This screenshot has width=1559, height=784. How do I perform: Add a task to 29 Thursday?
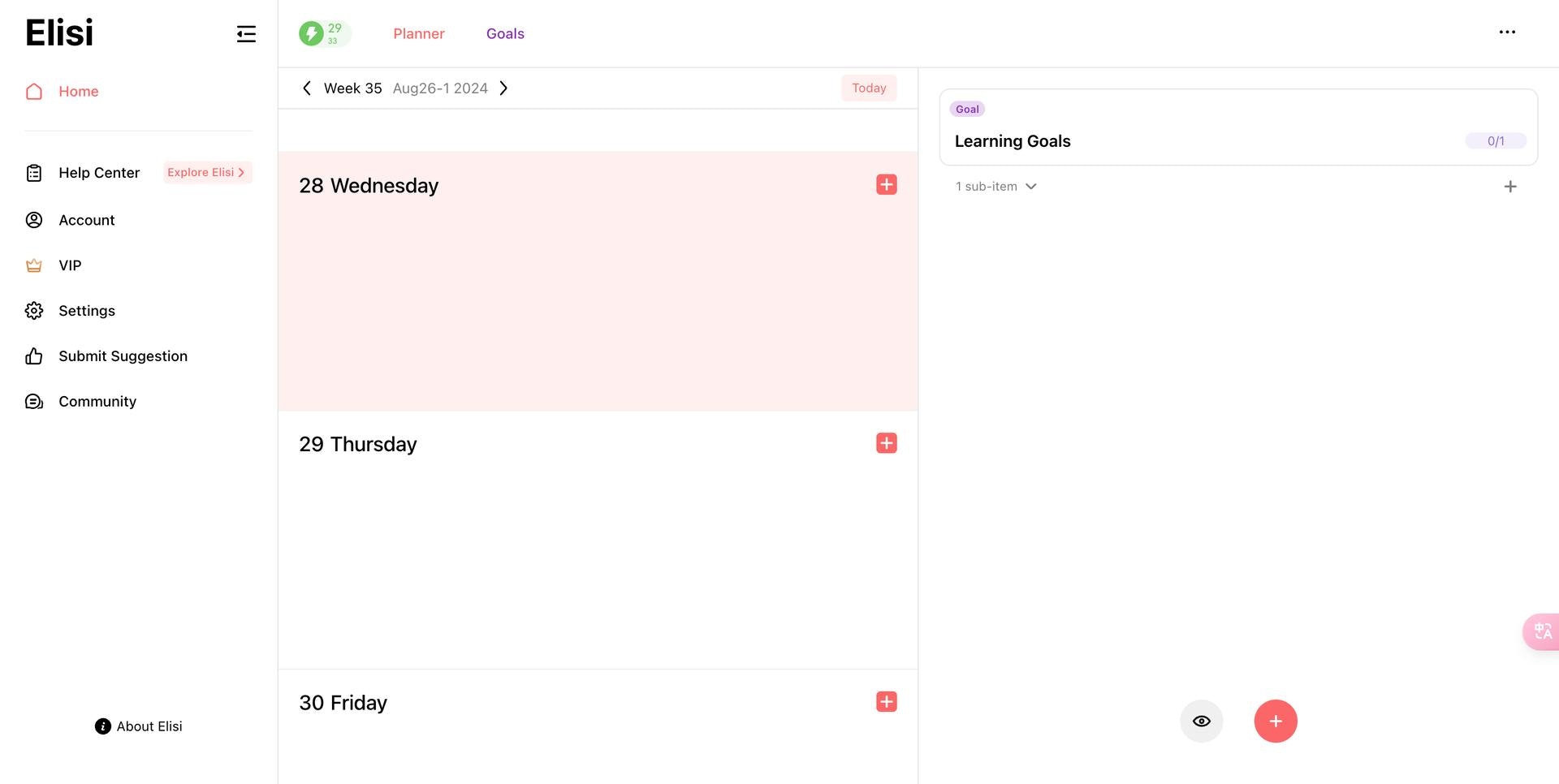887,442
